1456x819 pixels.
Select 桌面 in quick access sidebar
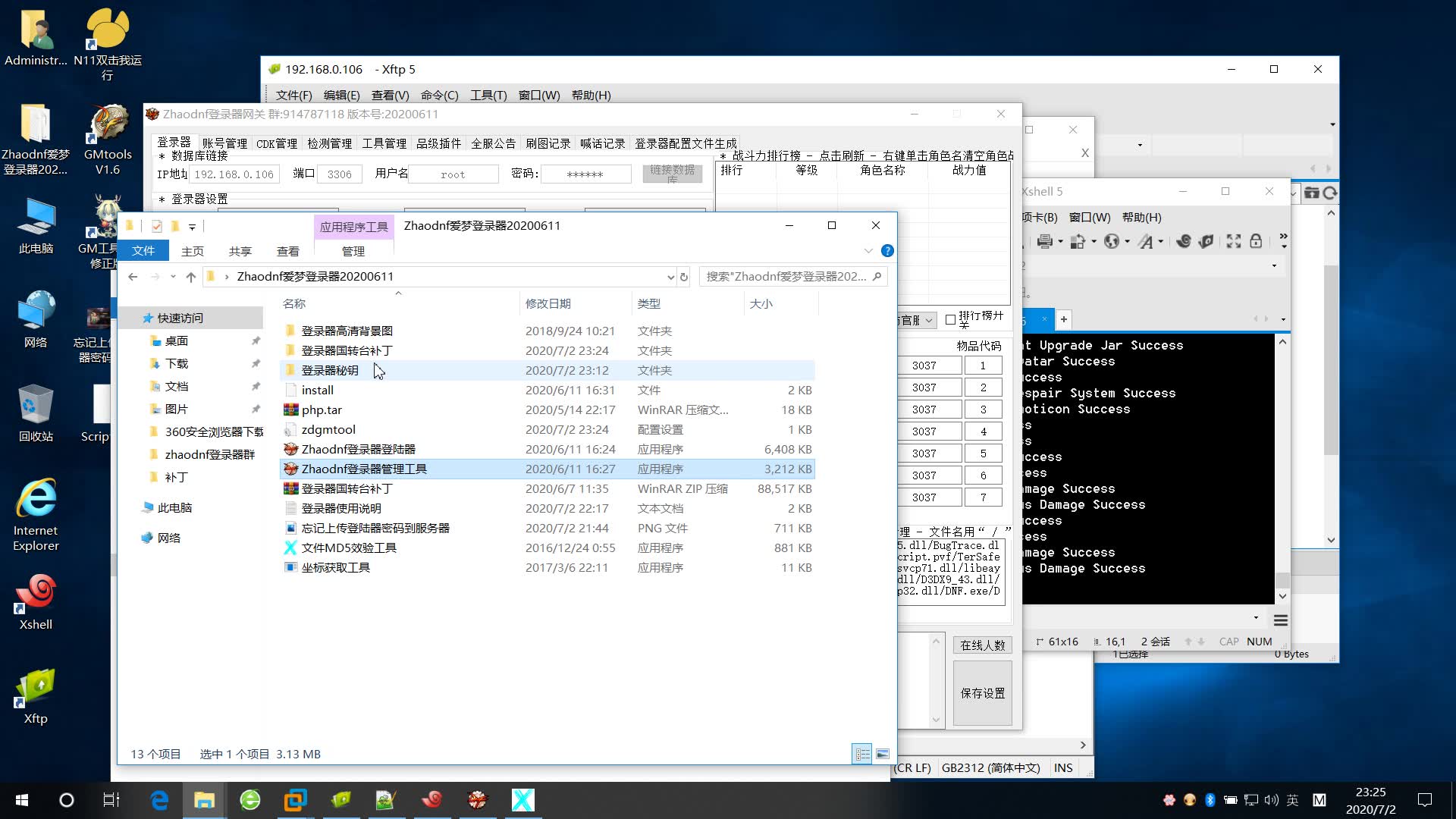[177, 340]
